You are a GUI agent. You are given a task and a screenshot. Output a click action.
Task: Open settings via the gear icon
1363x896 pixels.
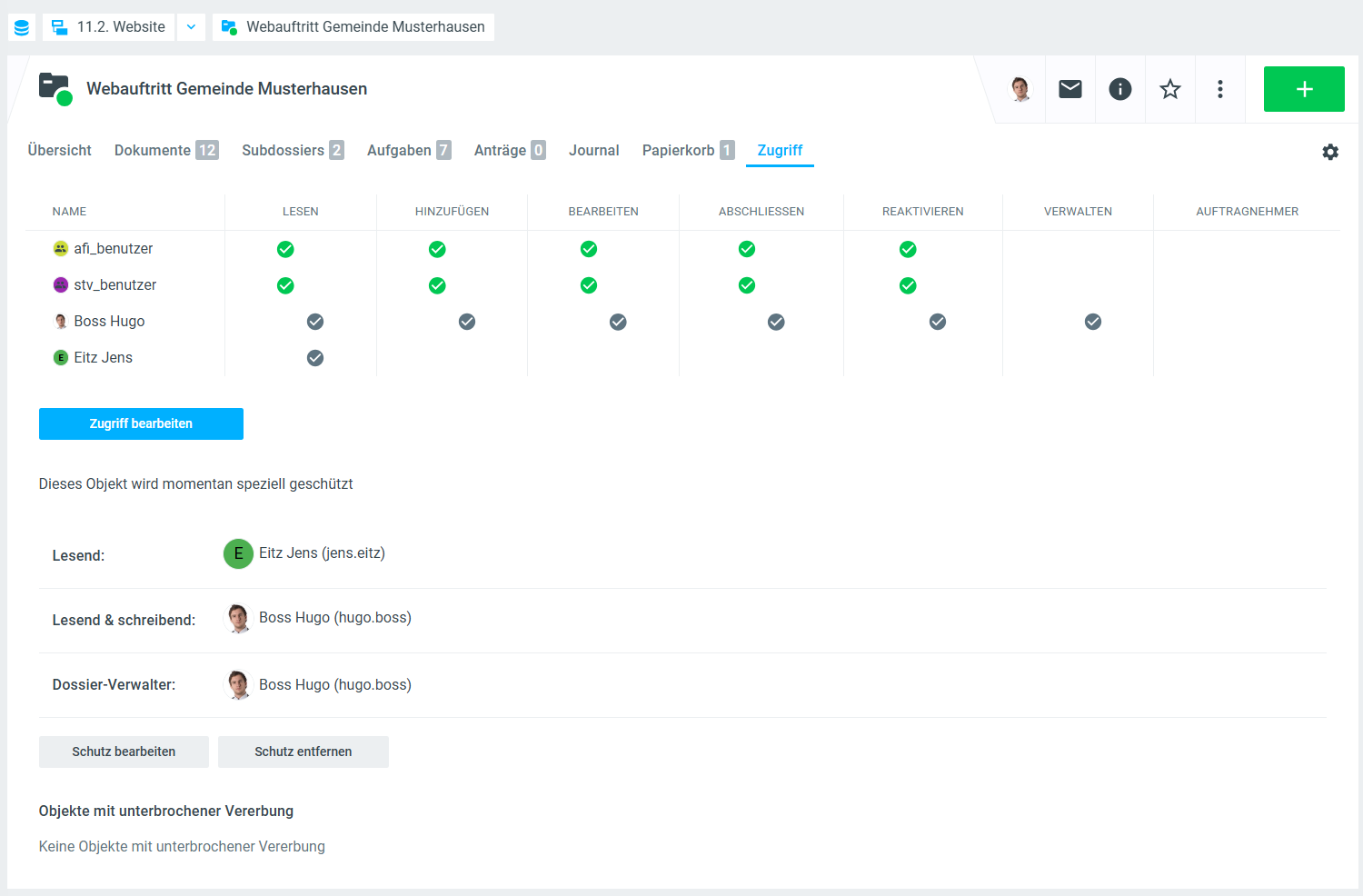[x=1330, y=152]
